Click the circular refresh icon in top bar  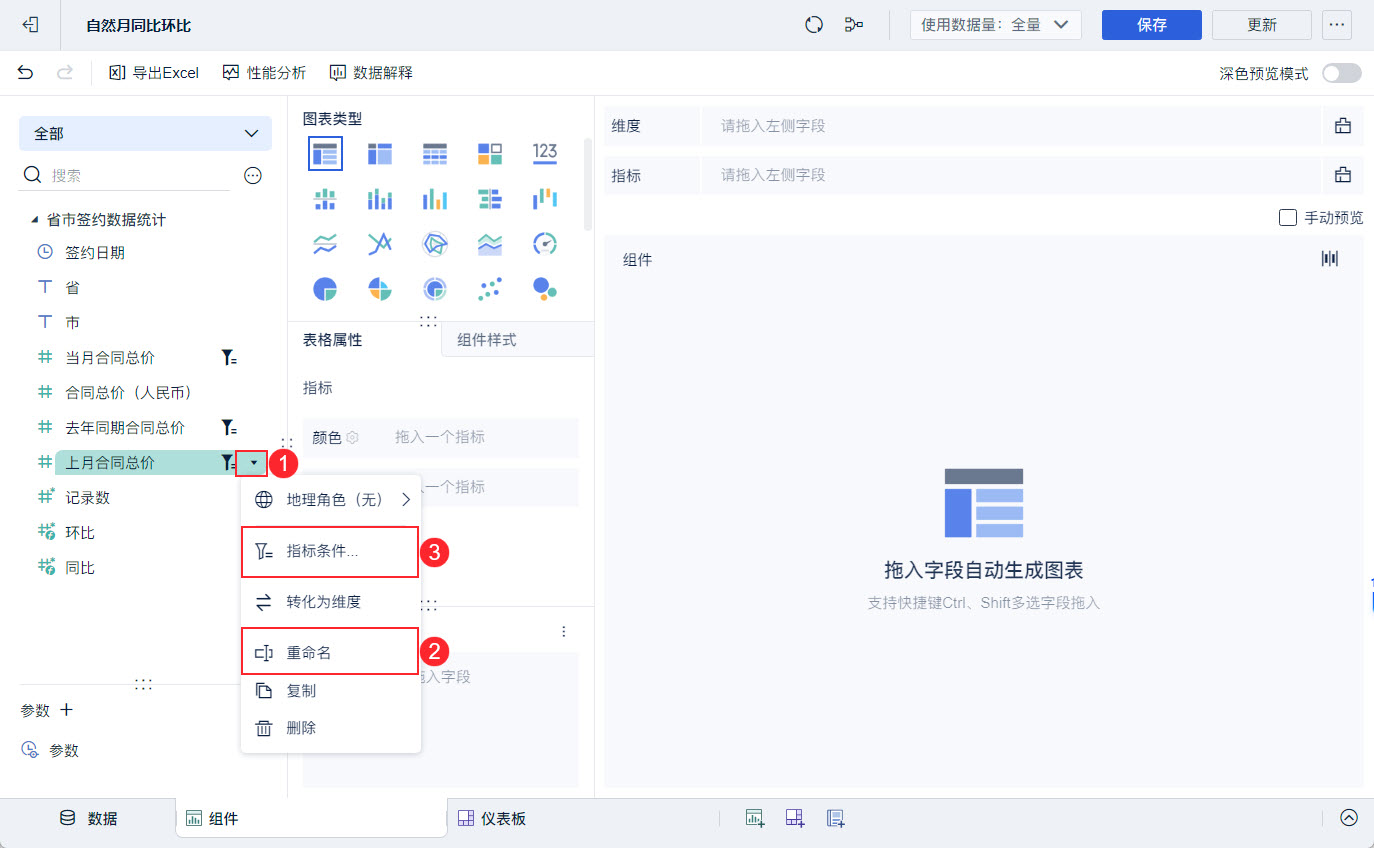[814, 25]
